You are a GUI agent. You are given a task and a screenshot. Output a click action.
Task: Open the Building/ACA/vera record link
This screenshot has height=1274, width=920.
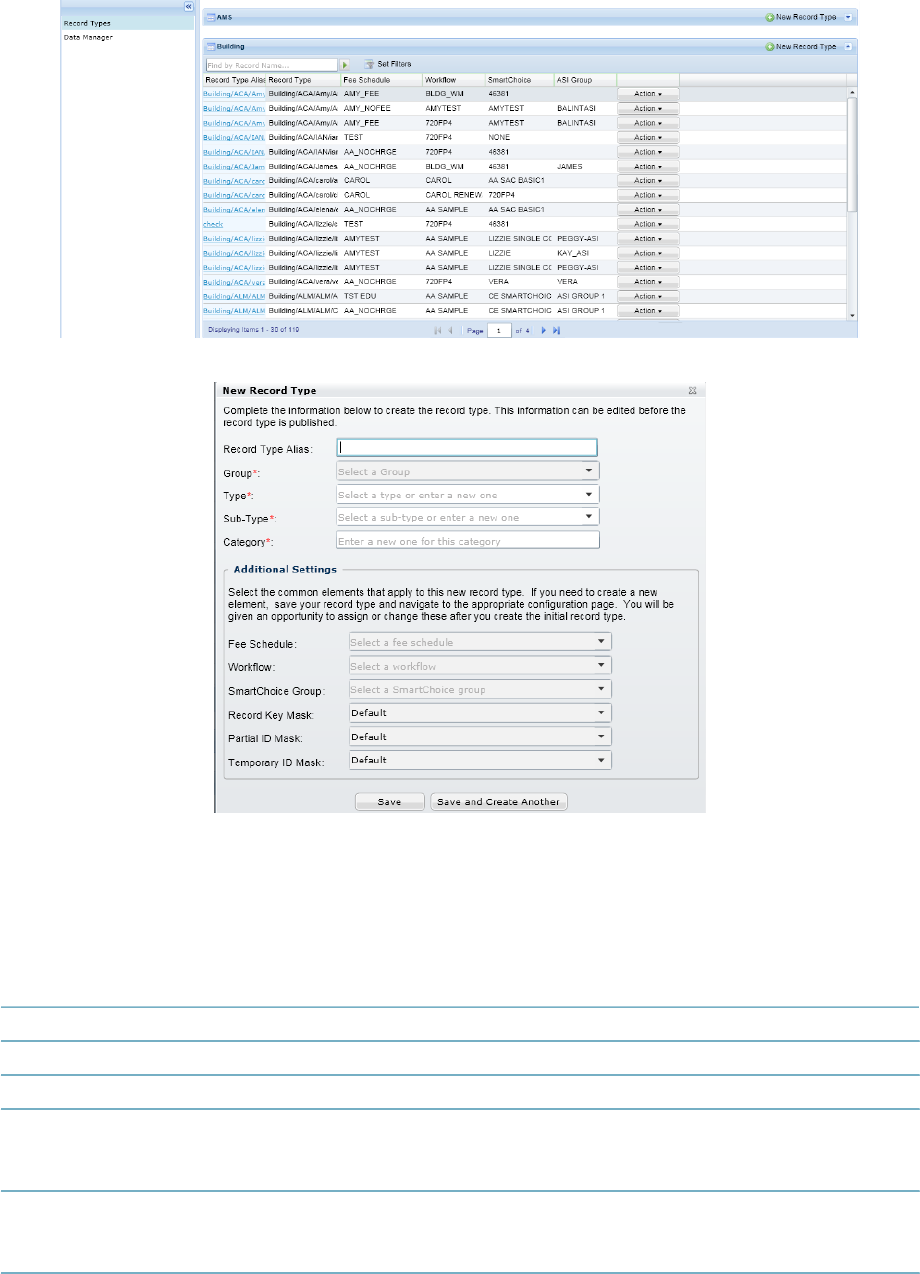234,282
